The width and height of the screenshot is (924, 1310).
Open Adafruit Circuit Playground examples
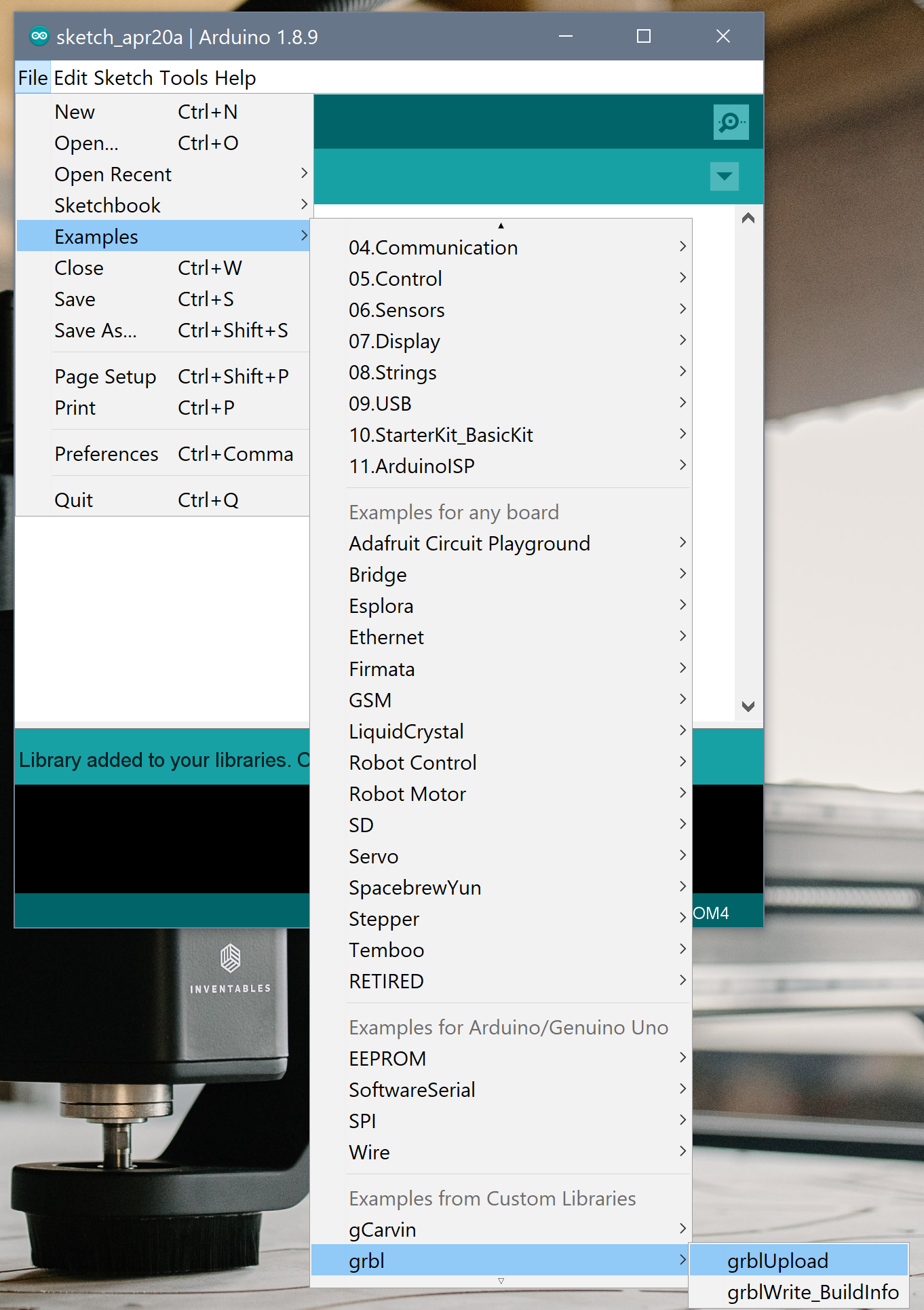[x=501, y=544]
